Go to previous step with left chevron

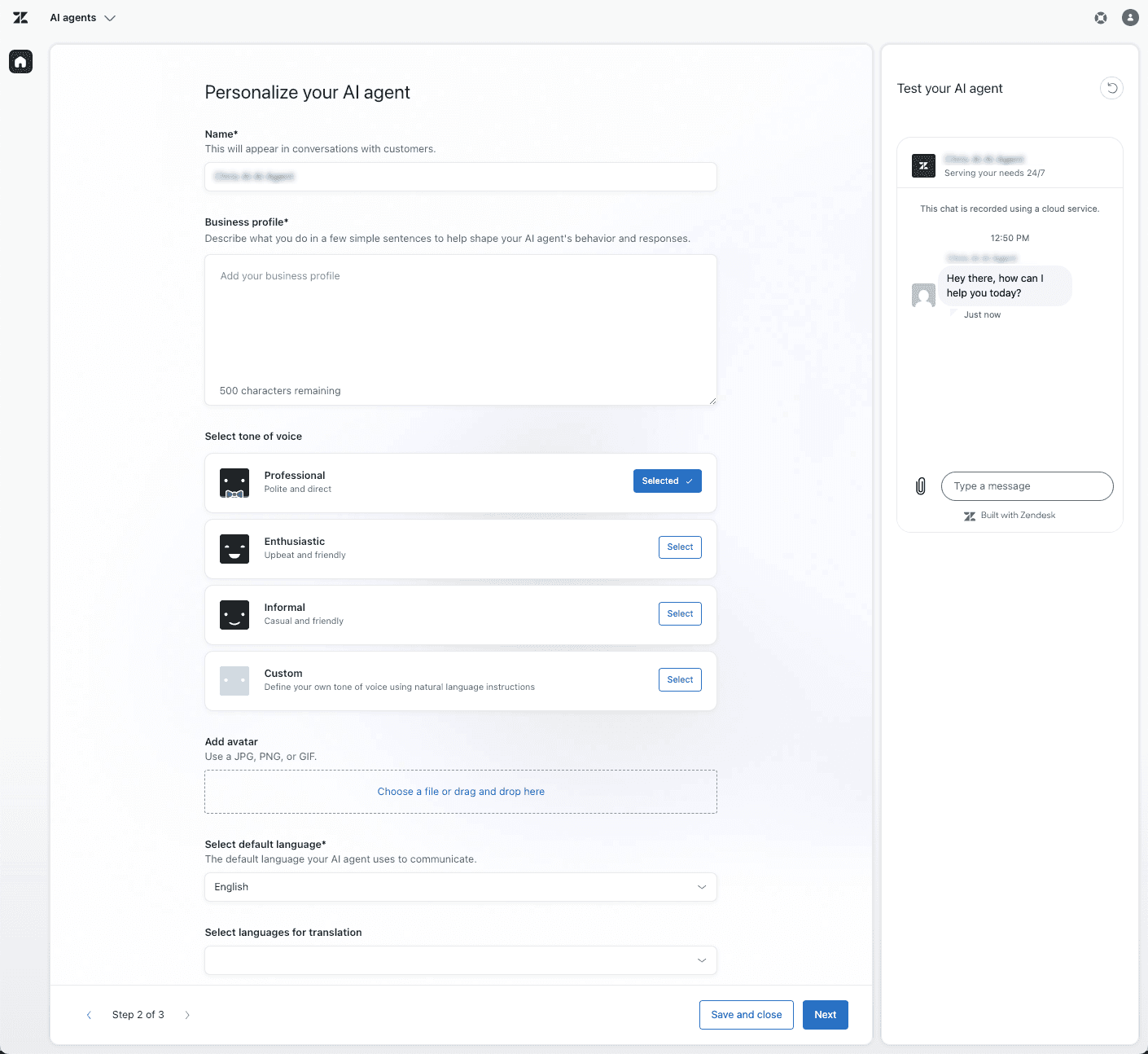point(89,1015)
